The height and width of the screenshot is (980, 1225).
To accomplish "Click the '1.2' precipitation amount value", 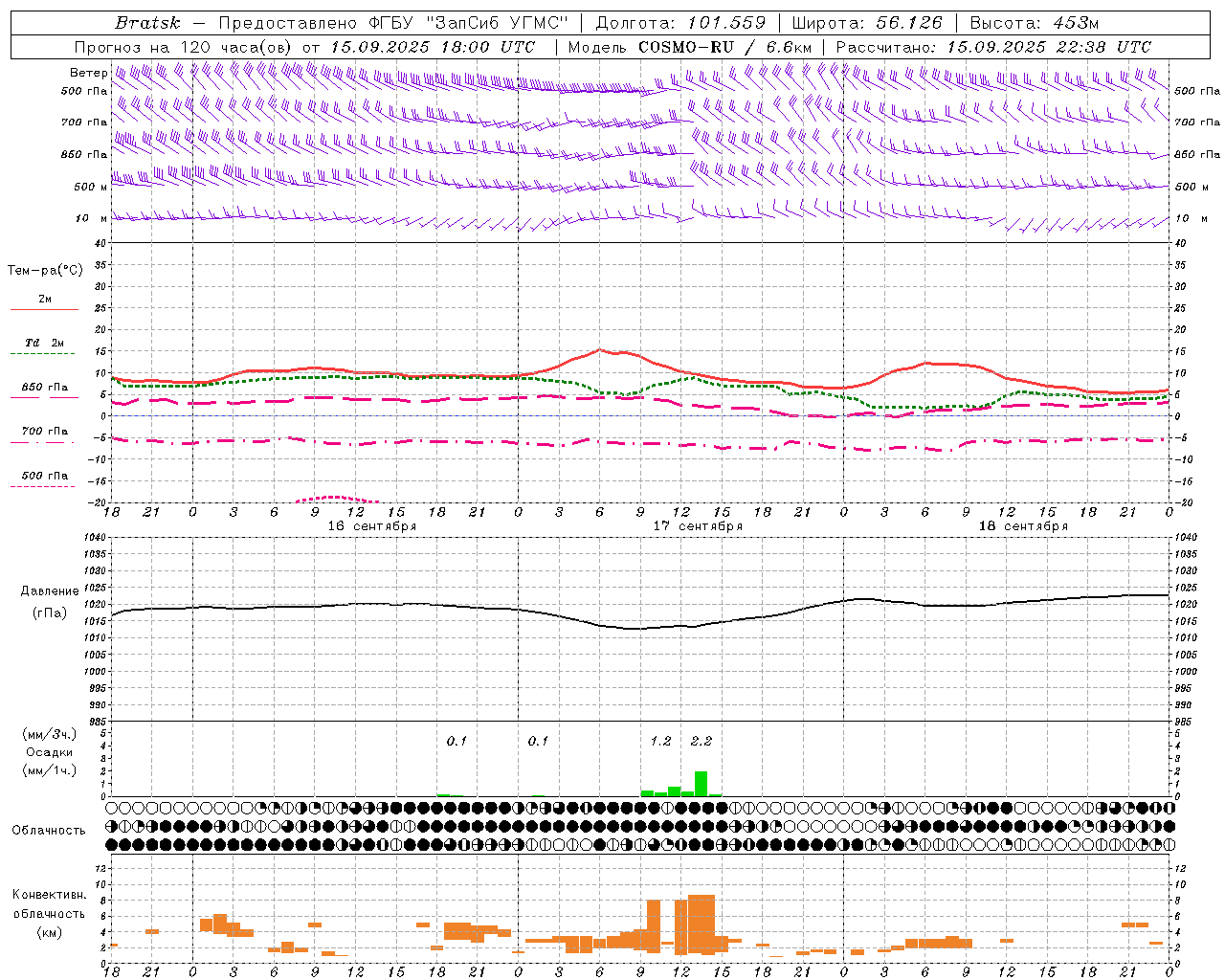I will pos(660,741).
